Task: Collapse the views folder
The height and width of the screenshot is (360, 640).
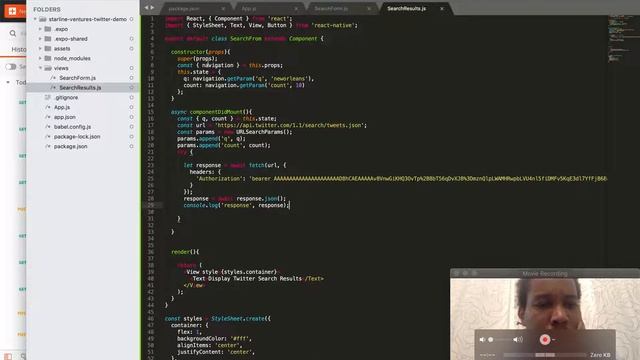Action: pyautogui.click(x=40, y=68)
